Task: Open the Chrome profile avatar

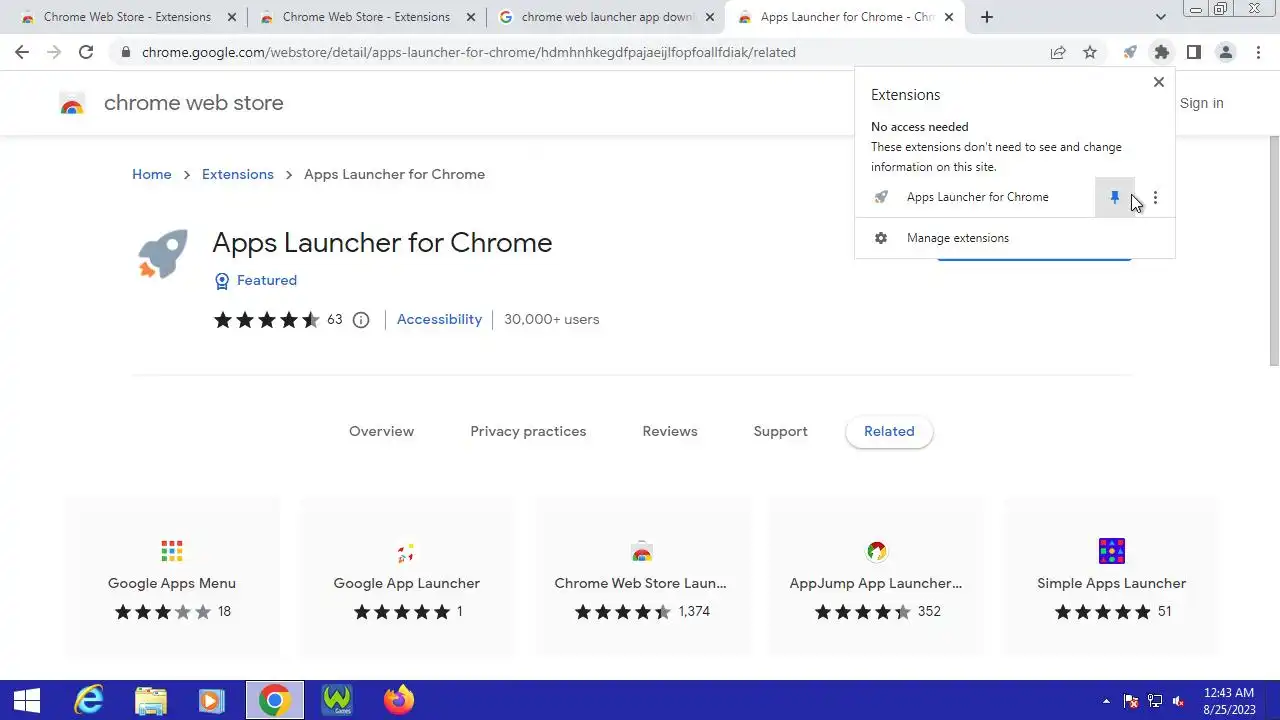Action: coord(1225,52)
